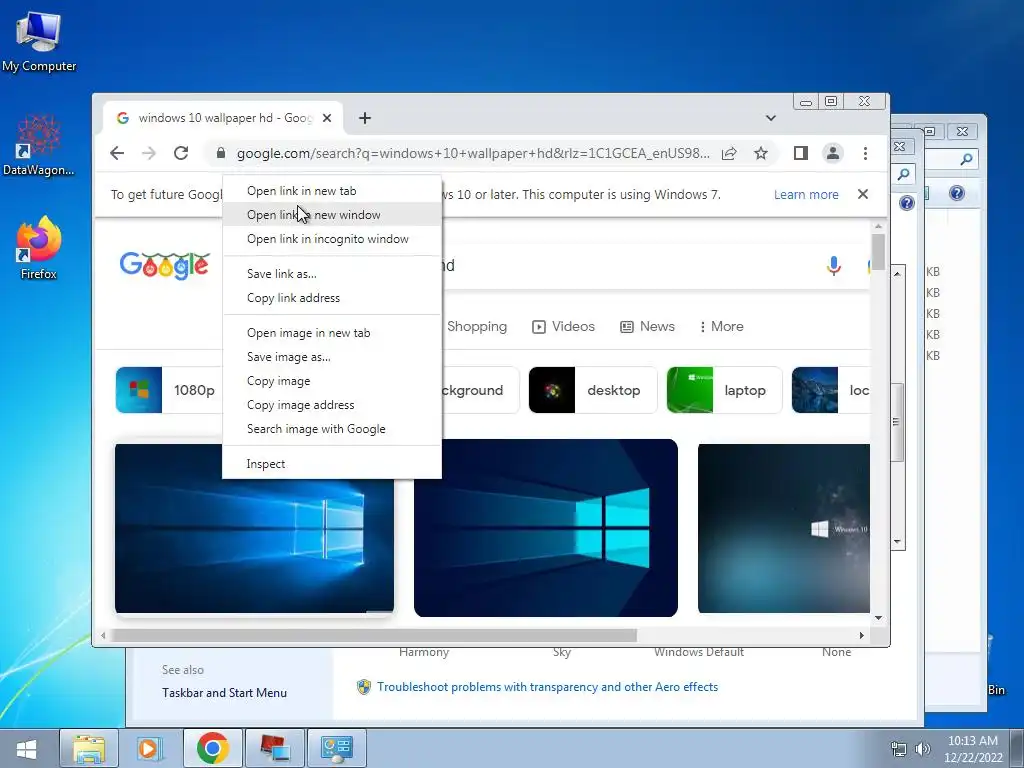Image resolution: width=1024 pixels, height=768 pixels.
Task: Switch to News search tab
Action: [647, 327]
